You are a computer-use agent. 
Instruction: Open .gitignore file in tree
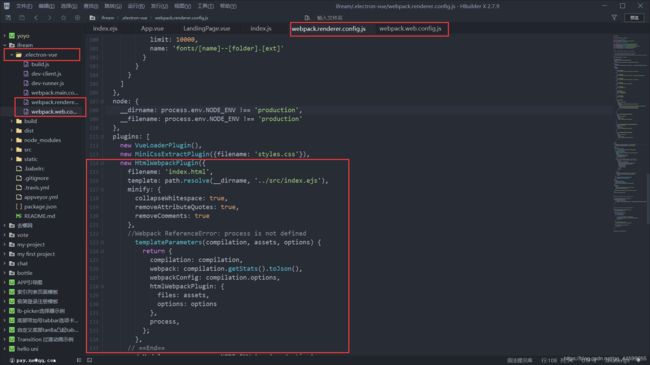(x=36, y=178)
